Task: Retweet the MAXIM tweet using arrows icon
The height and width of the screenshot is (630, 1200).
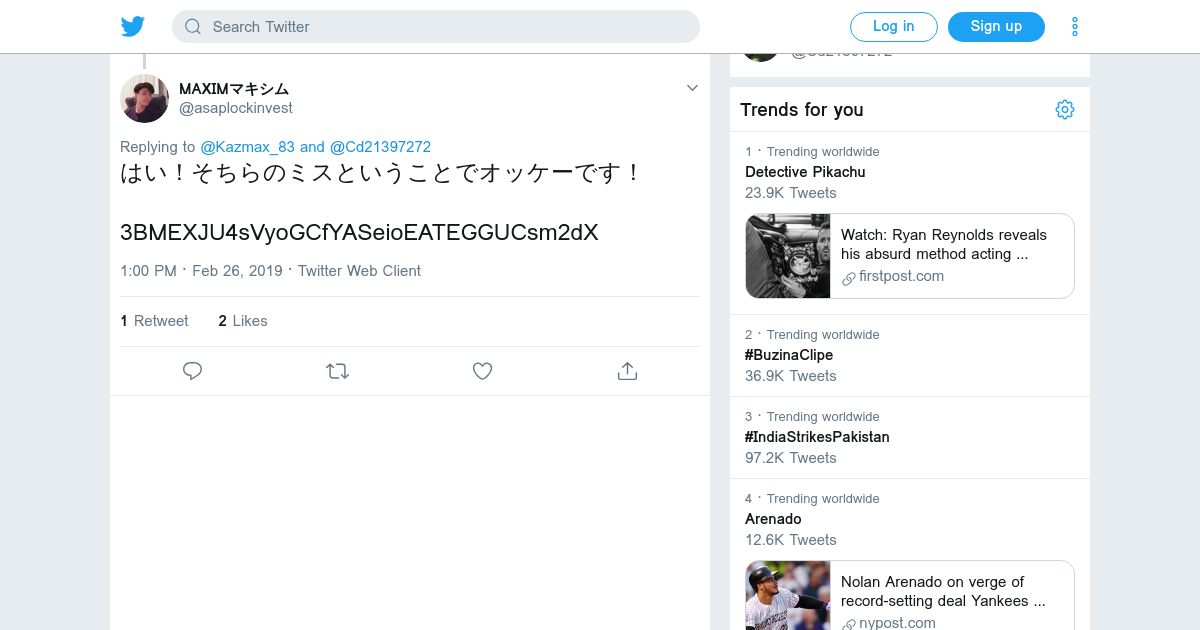Action: coord(337,371)
